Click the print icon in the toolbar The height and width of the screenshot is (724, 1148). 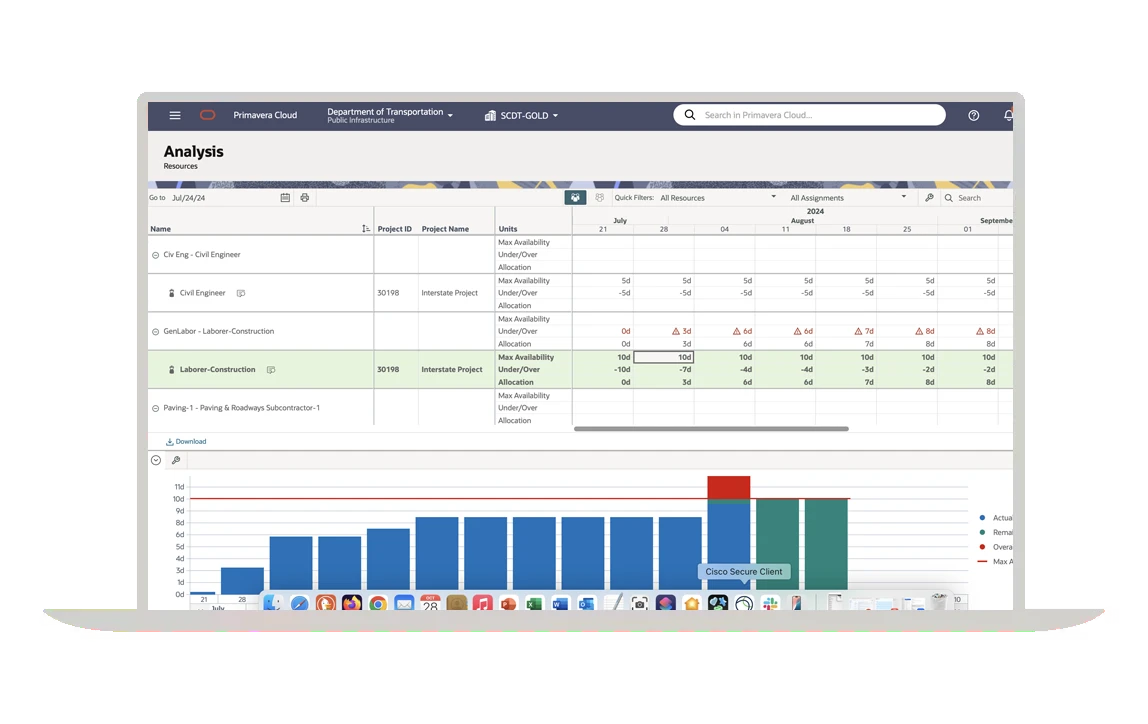(x=305, y=197)
